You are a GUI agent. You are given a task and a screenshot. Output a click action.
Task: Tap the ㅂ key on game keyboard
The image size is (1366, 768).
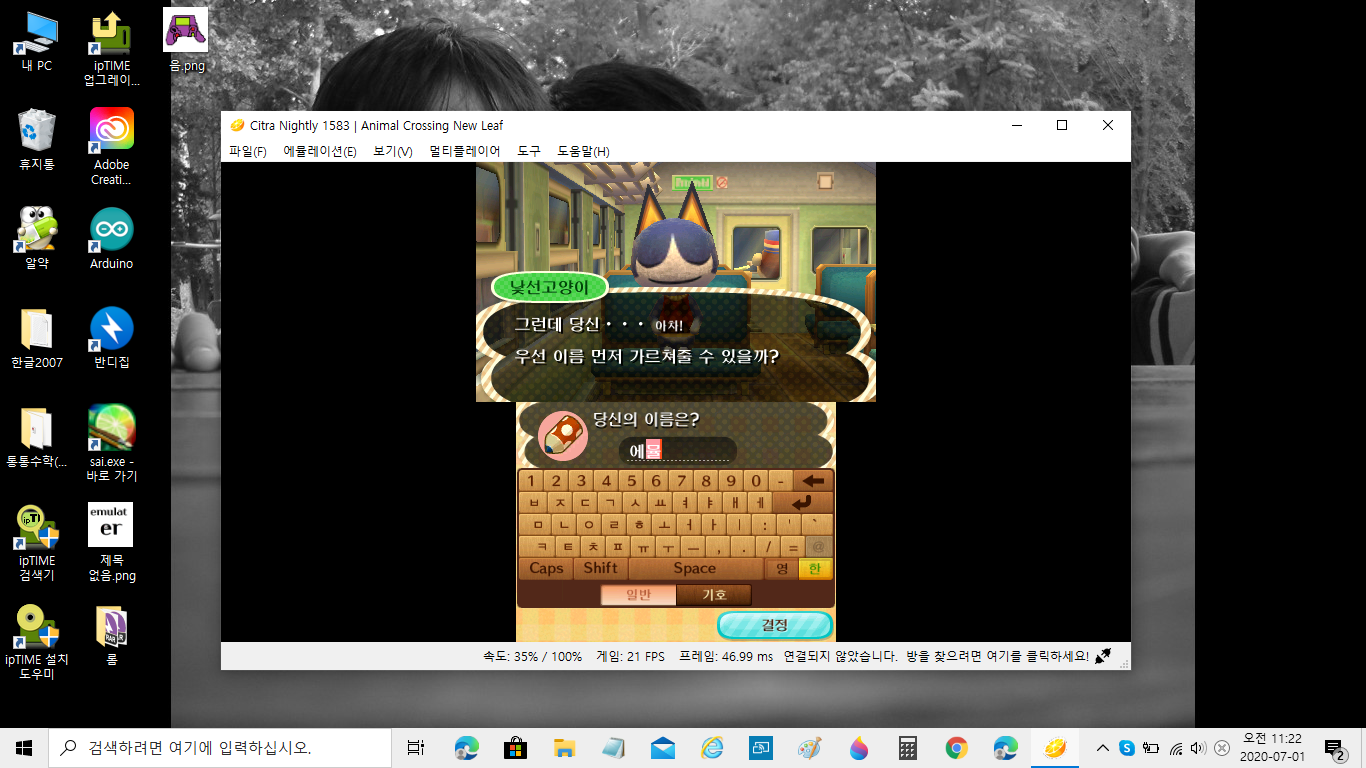(534, 503)
